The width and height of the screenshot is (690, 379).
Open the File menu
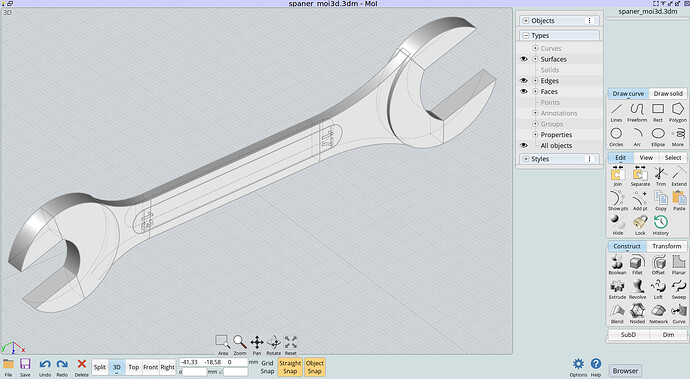point(8,368)
